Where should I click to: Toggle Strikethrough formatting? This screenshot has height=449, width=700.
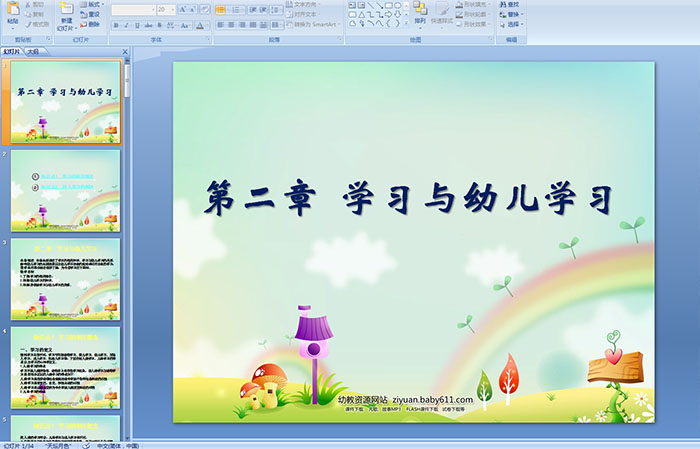click(x=148, y=25)
